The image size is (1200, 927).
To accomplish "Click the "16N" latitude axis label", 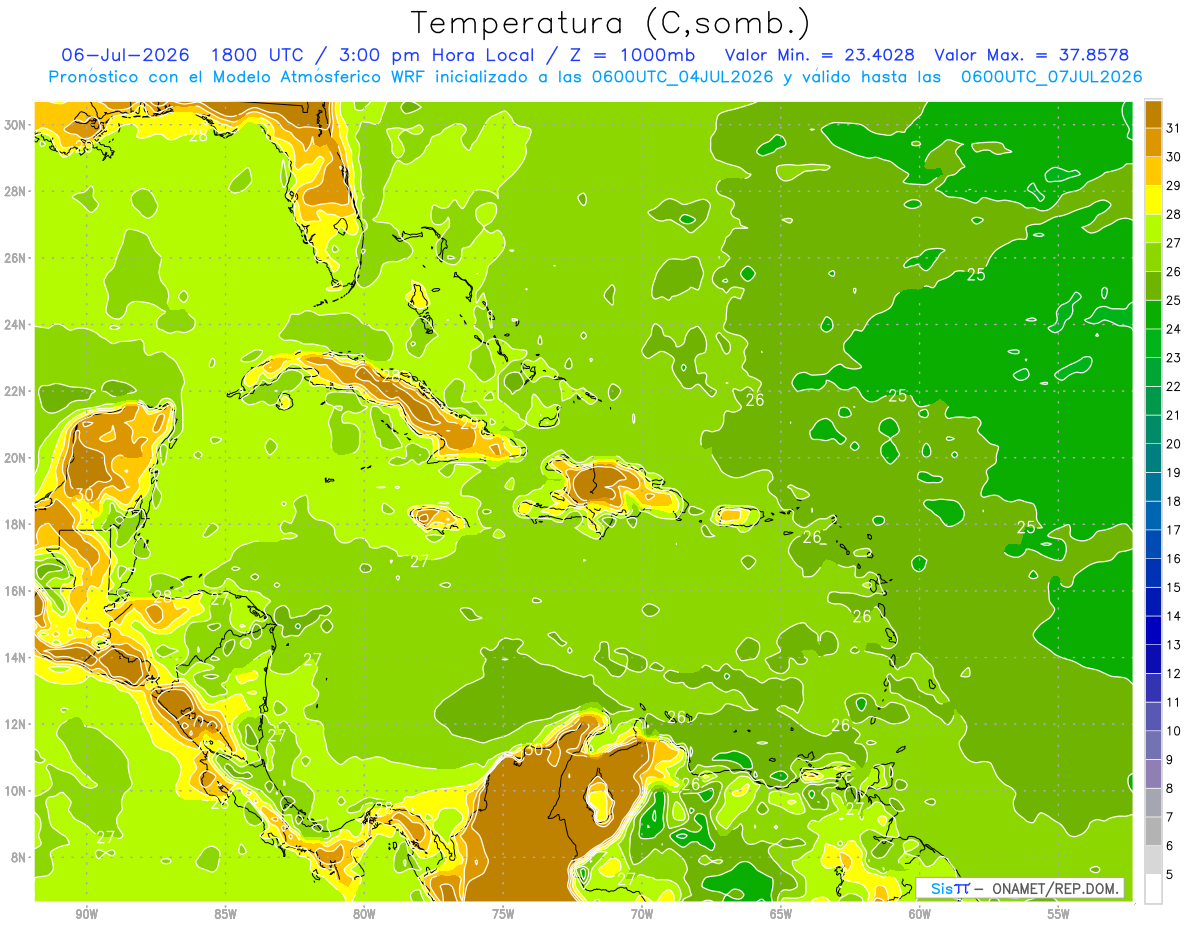I will pyautogui.click(x=15, y=591).
